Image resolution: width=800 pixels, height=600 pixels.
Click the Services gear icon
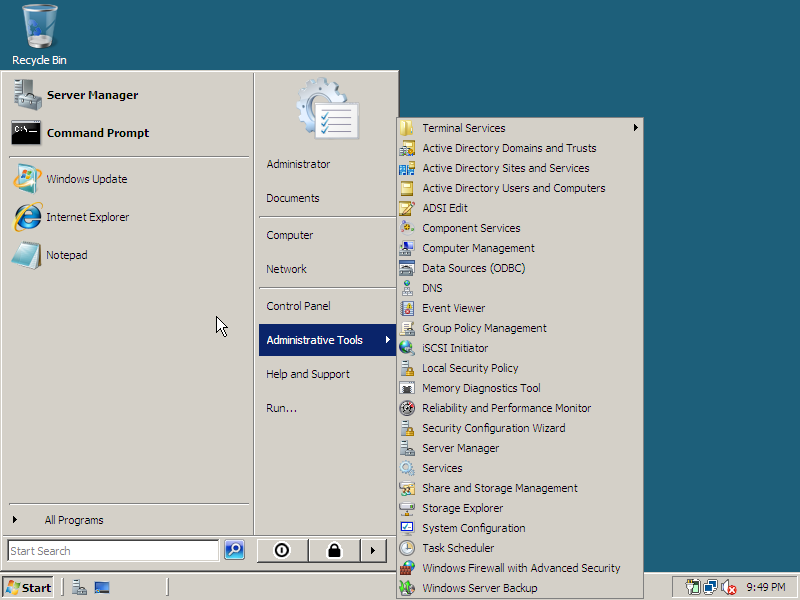[x=407, y=468]
